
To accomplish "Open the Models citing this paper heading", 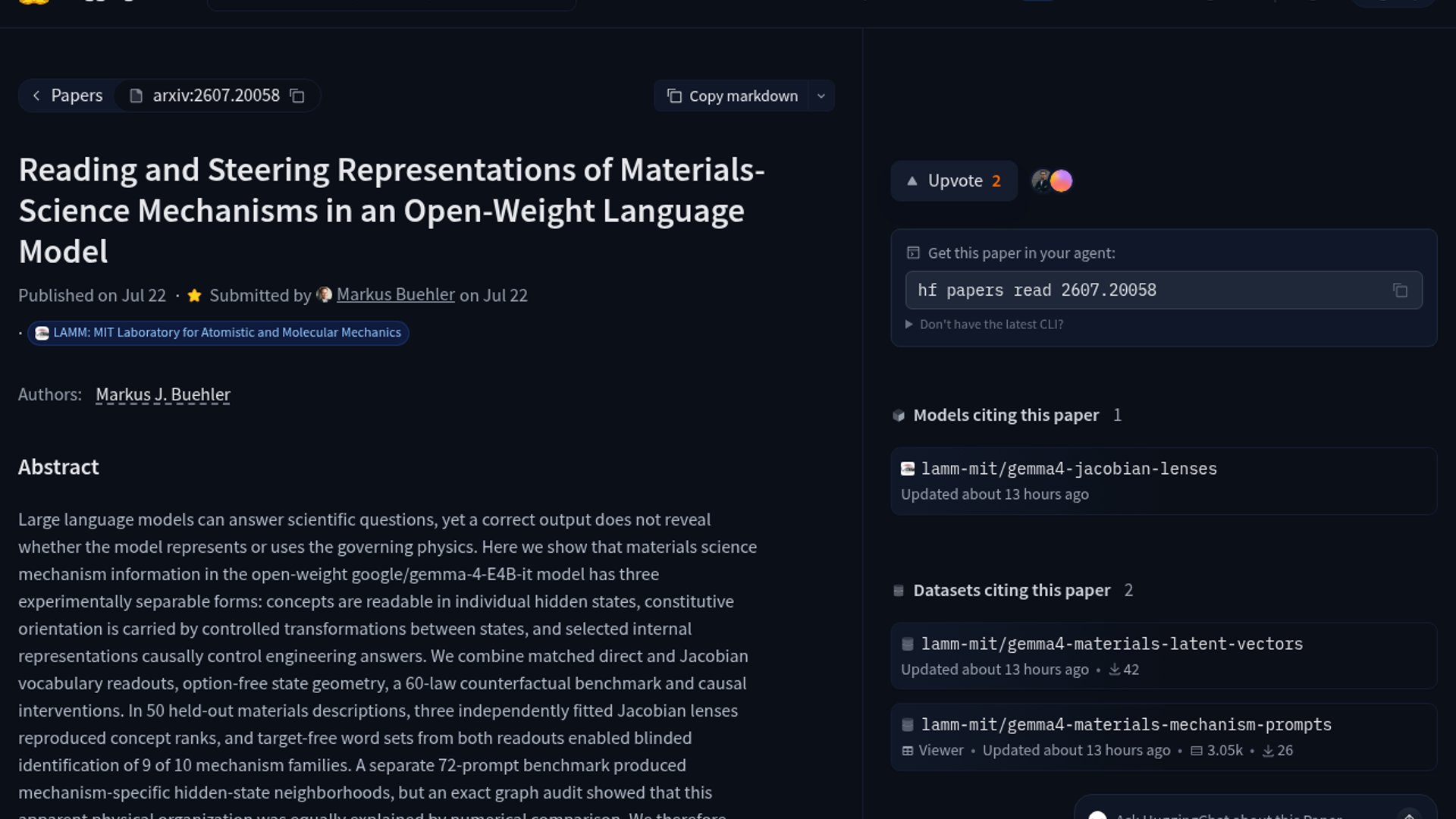I will (1006, 415).
